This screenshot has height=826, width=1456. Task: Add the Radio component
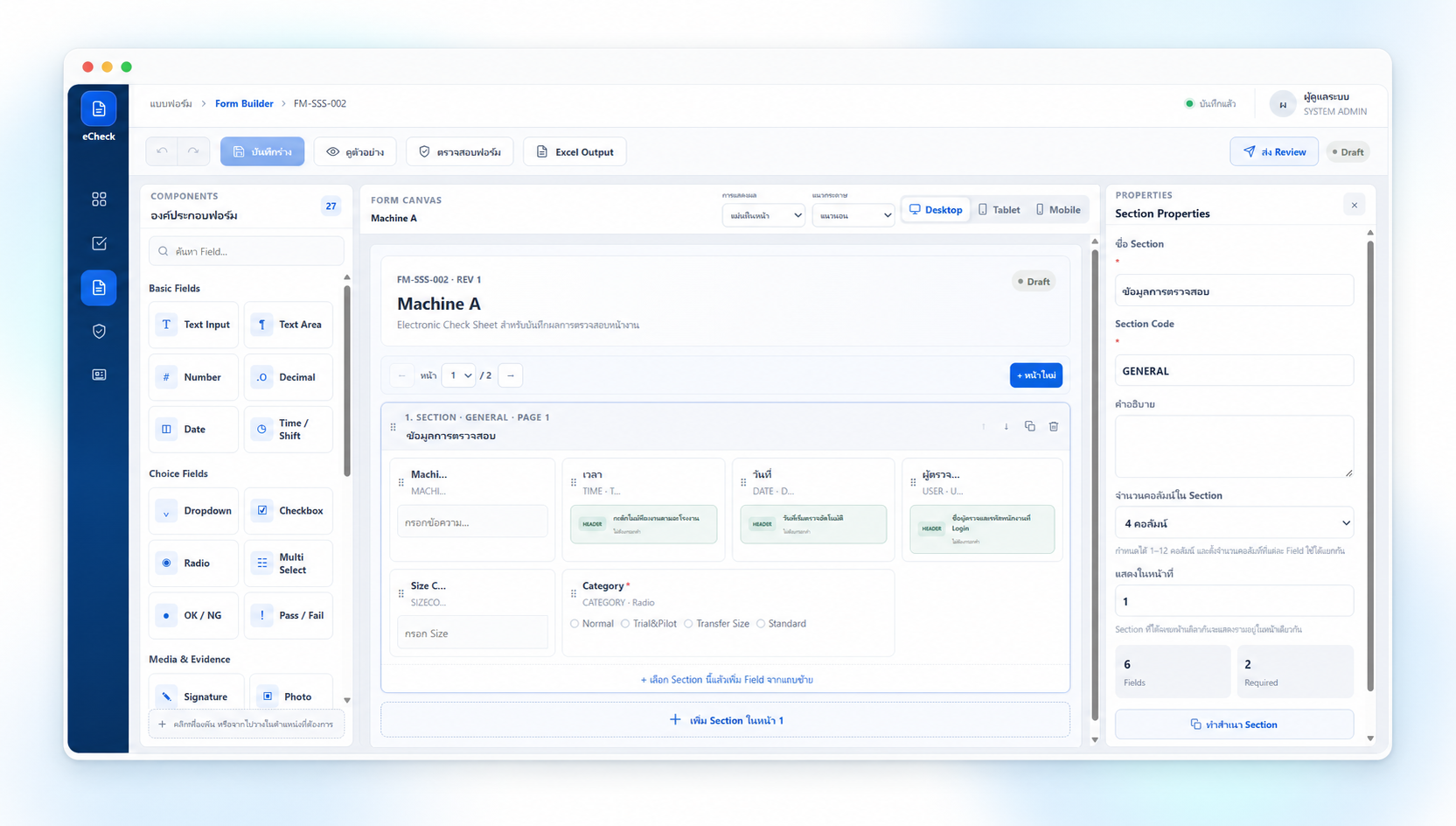pyautogui.click(x=193, y=563)
